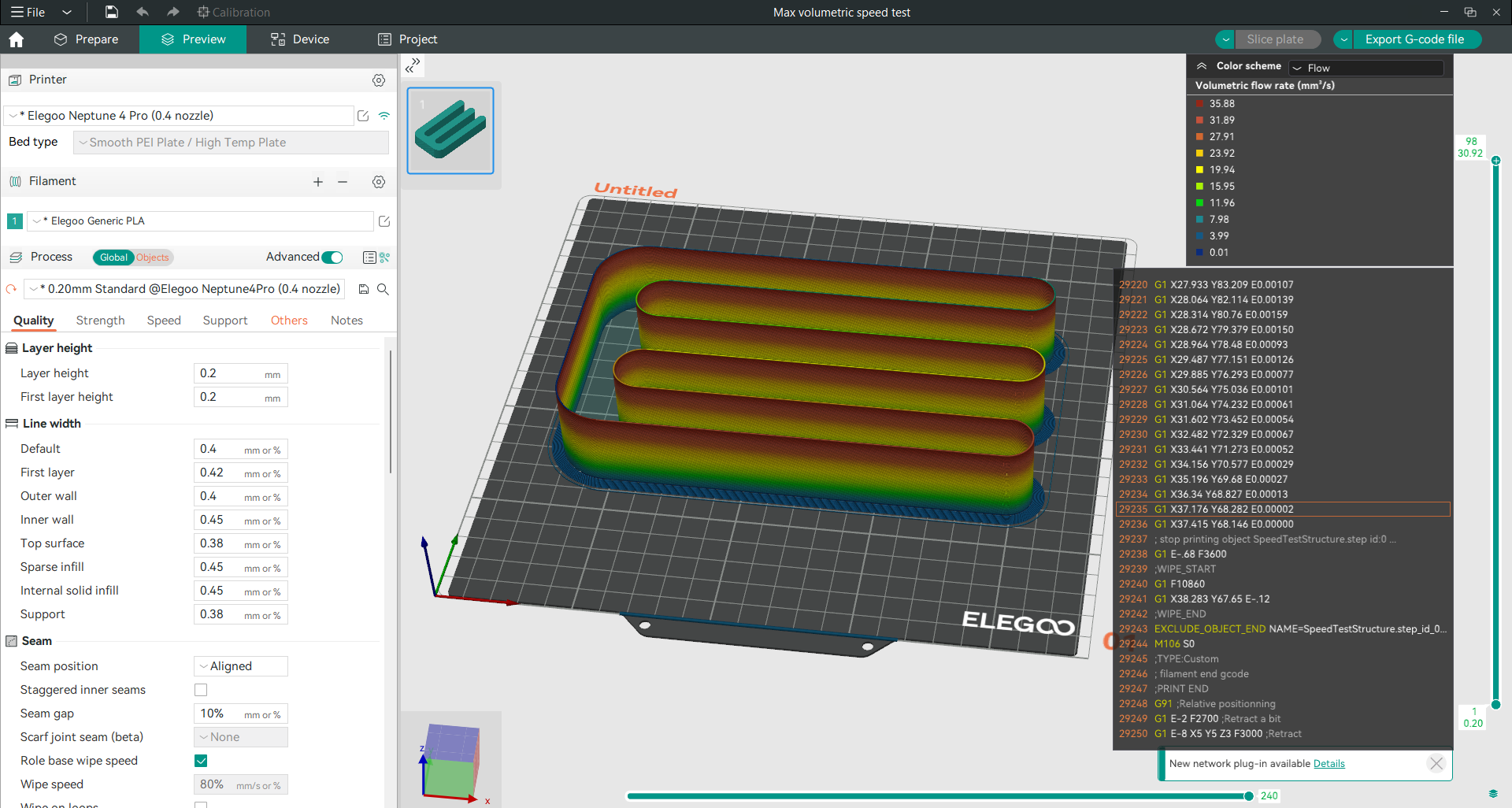Viewport: 1512px width, 808px height.
Task: Open the Calibration menu
Action: pyautogui.click(x=234, y=13)
